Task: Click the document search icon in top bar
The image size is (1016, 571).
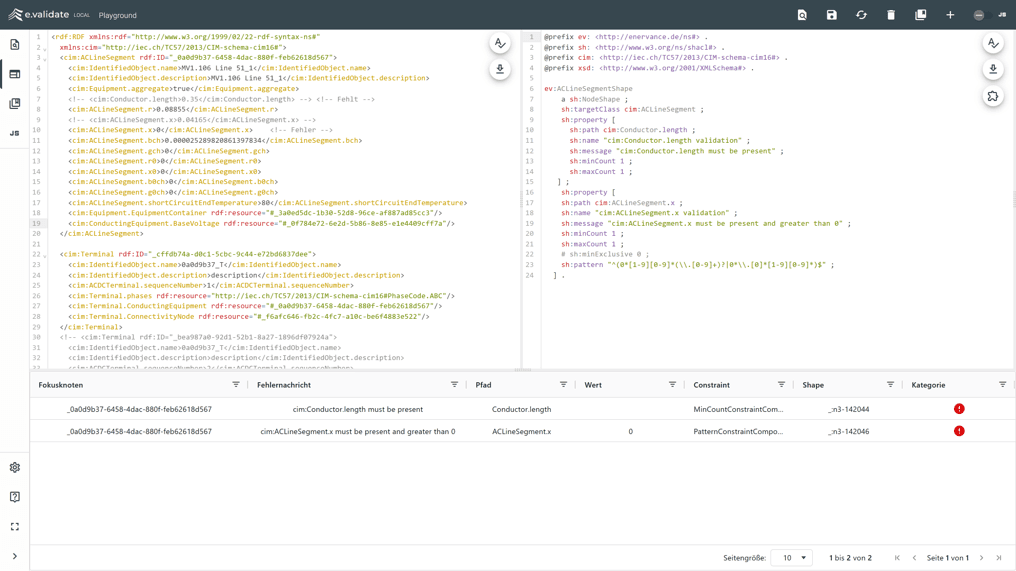Action: click(x=802, y=15)
